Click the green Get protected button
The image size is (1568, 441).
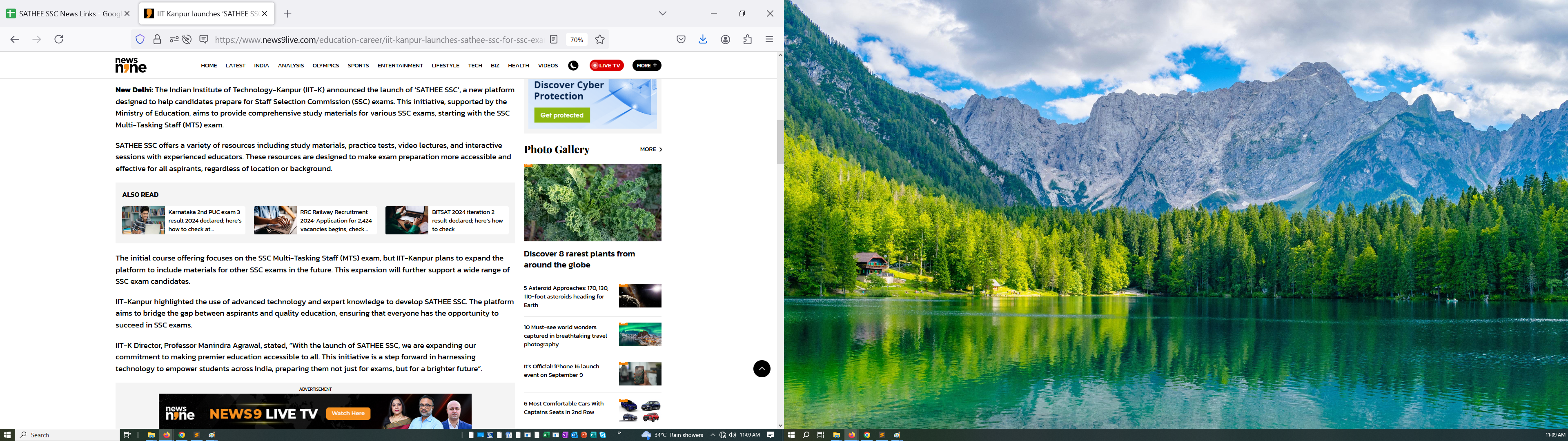pyautogui.click(x=562, y=115)
